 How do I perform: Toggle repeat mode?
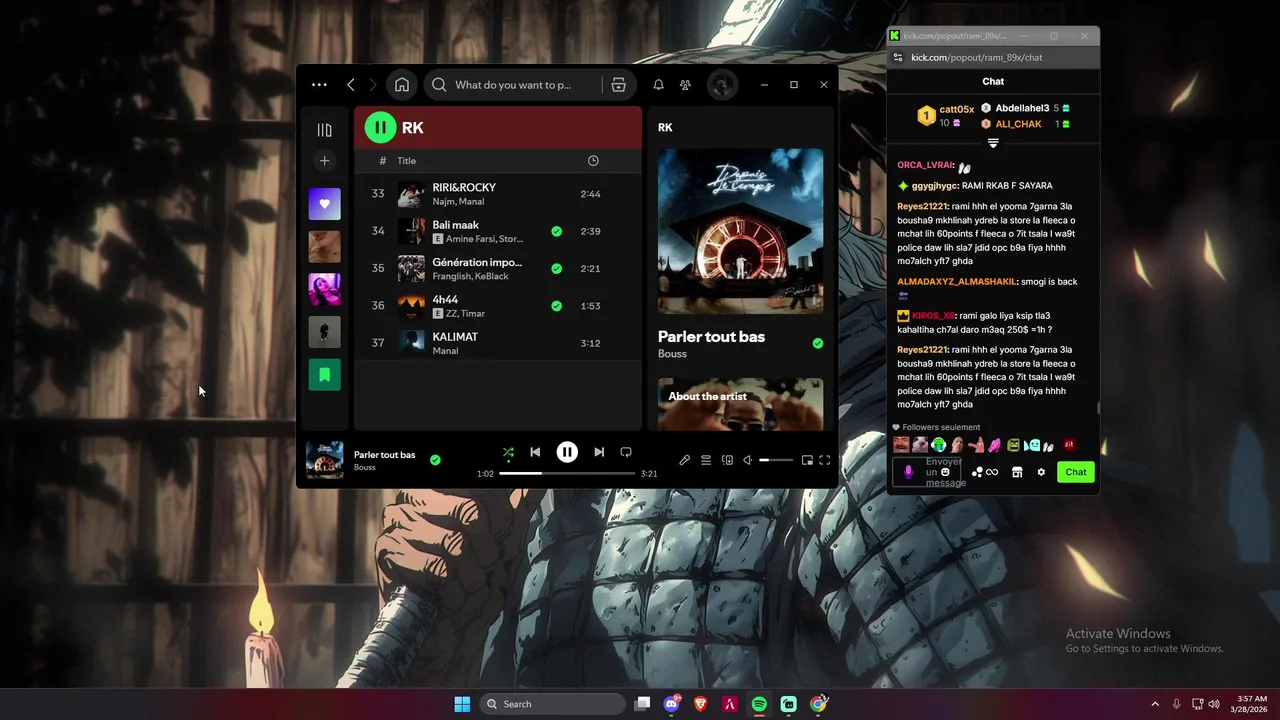(626, 452)
